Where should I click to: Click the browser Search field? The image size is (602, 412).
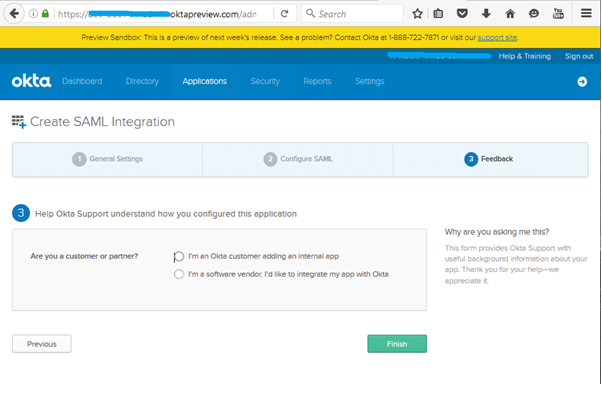pos(352,14)
